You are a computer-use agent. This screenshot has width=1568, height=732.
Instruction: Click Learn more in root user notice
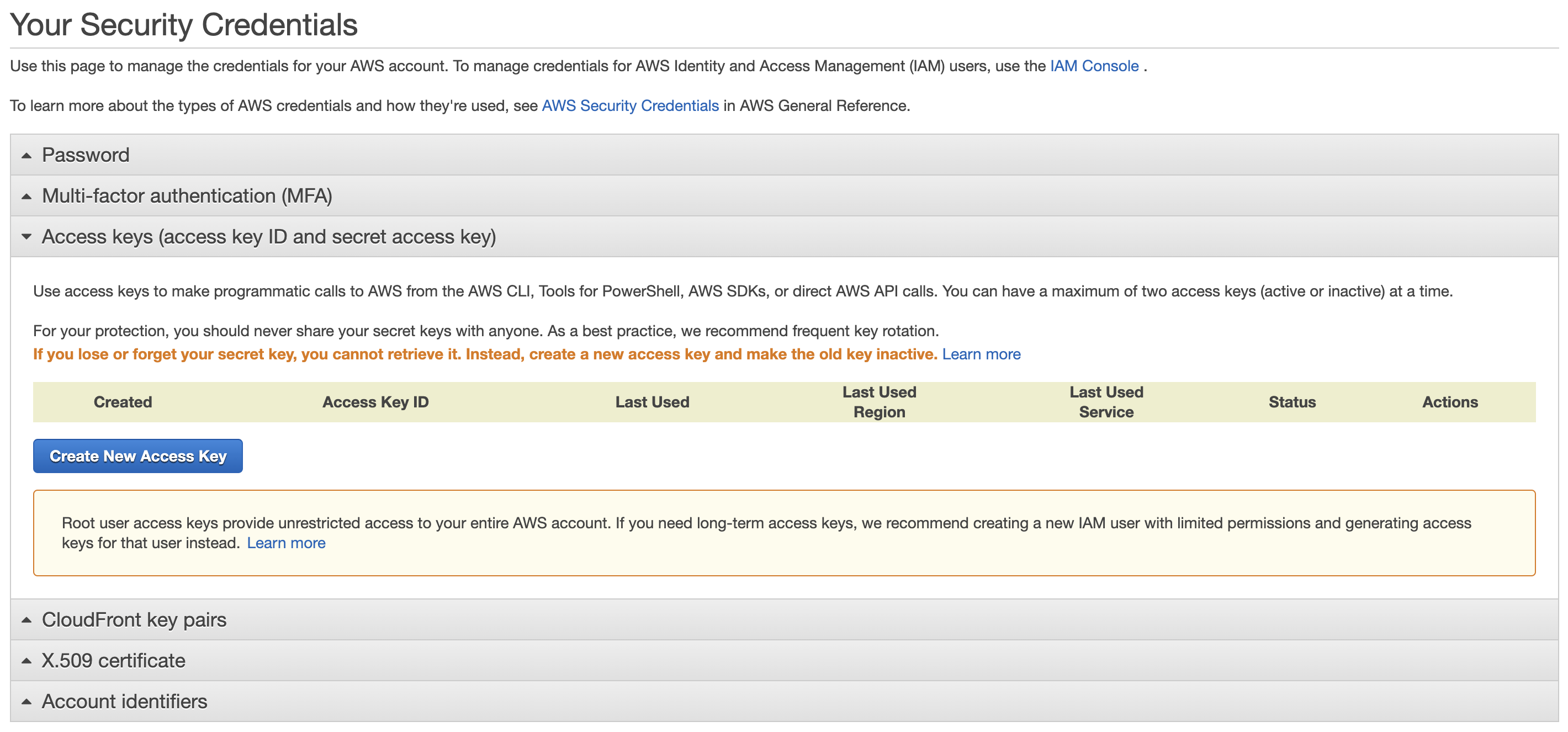point(285,543)
